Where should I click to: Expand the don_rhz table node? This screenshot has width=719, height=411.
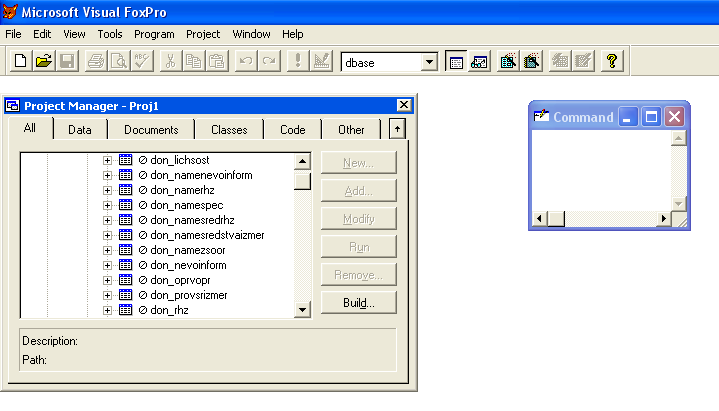coord(108,310)
